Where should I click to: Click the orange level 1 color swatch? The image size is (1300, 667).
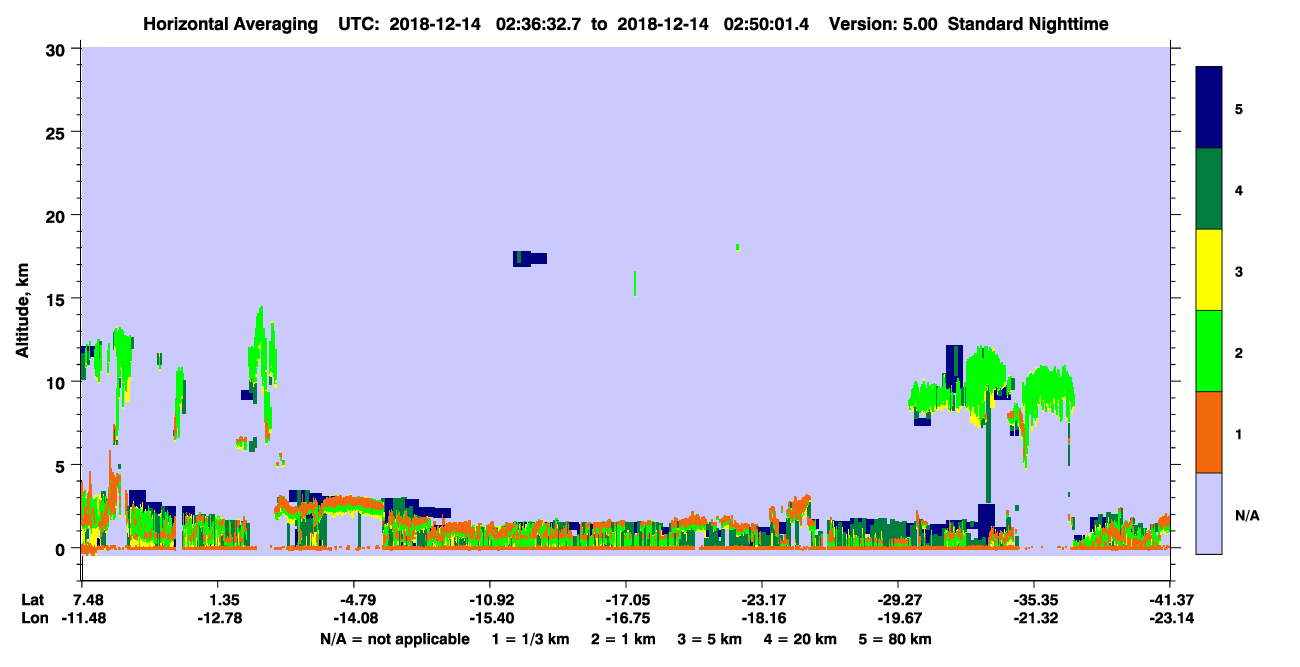[x=1209, y=432]
